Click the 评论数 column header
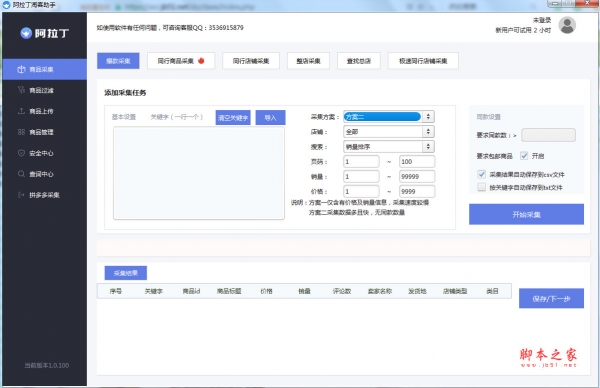Image resolution: width=600 pixels, height=388 pixels. coord(342,291)
